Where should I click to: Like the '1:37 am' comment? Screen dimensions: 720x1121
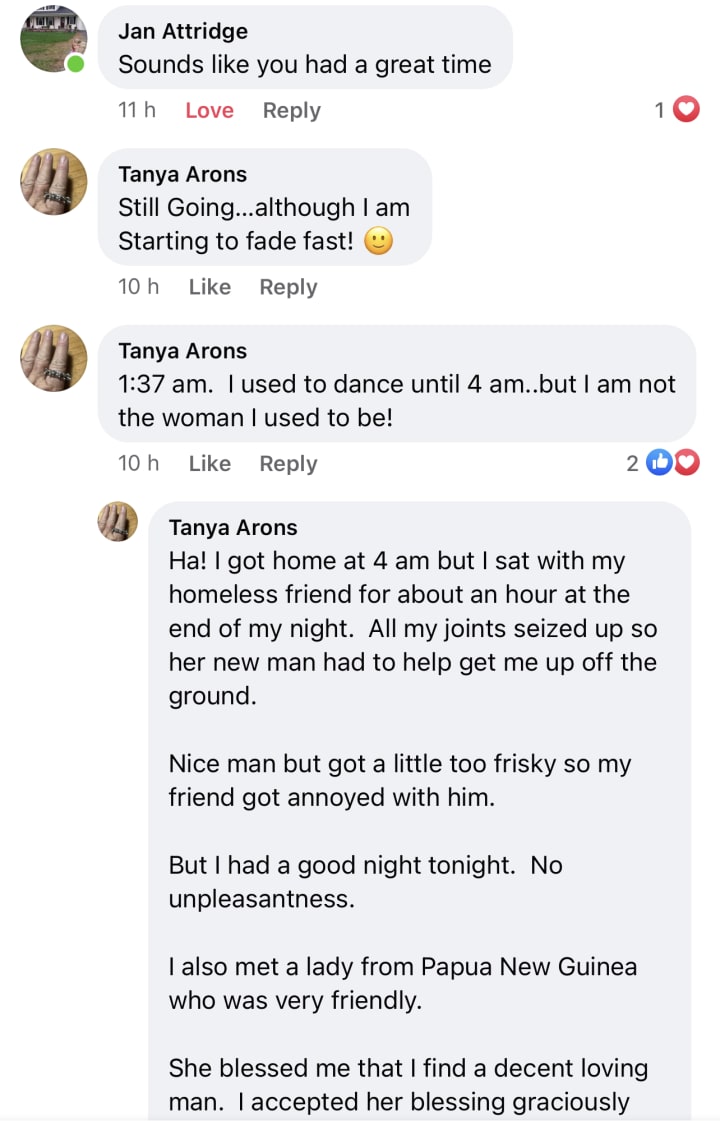point(209,464)
